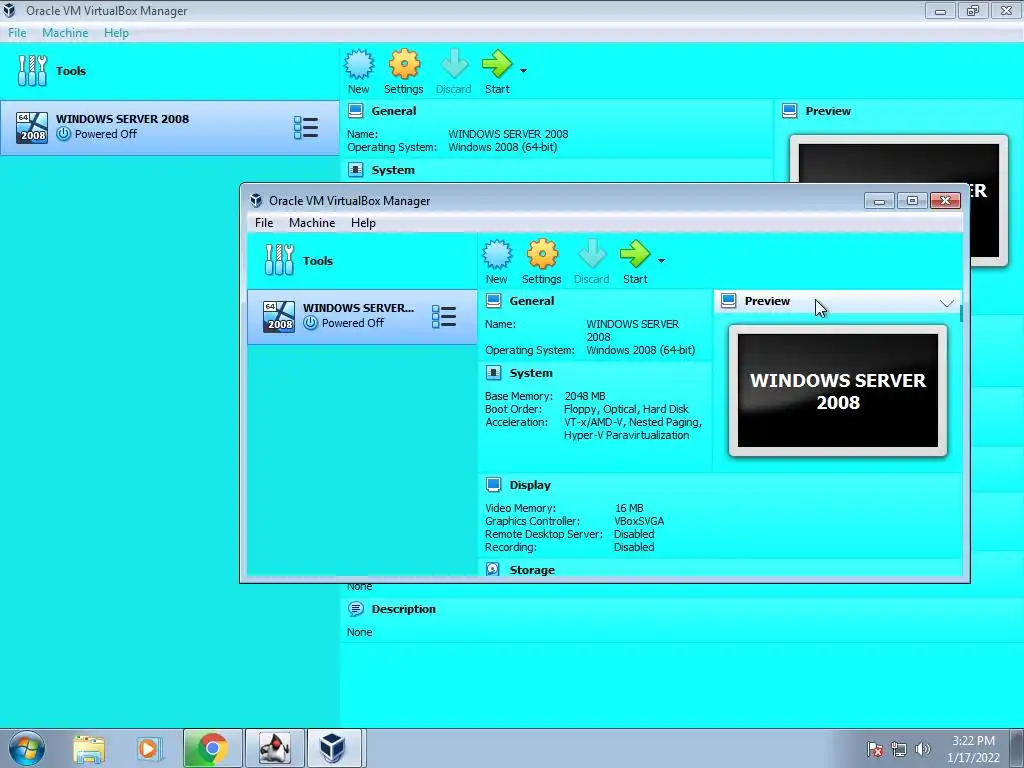1024x768 pixels.
Task: Select Tools item in front window sidebar
Action: (362, 261)
